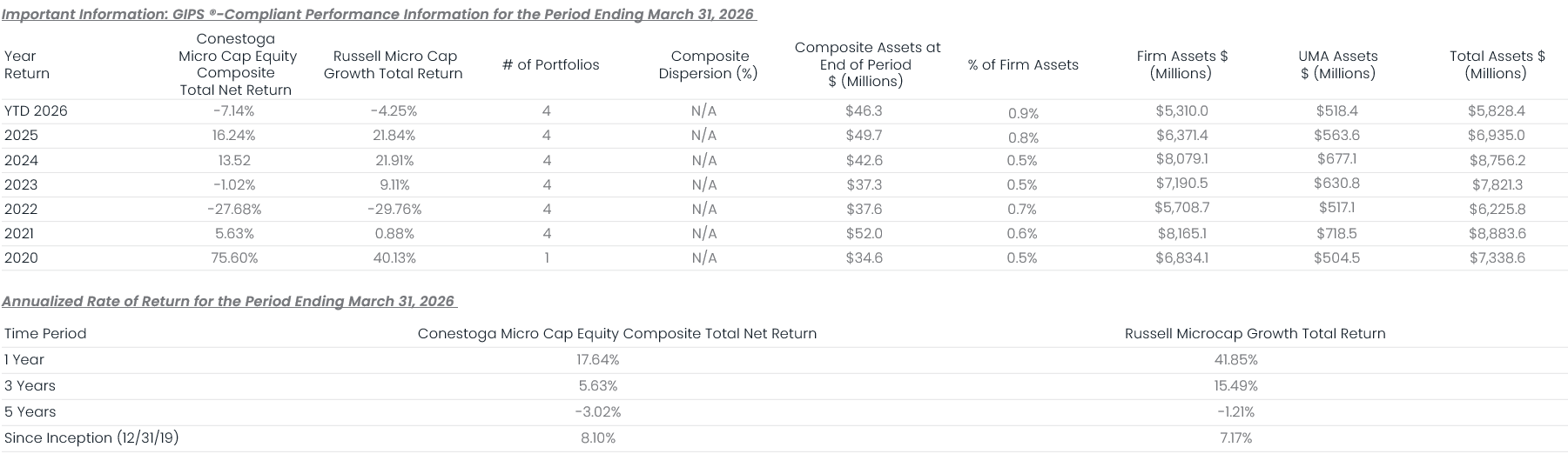
Task: Click the 'Since Inception (12/31/19)' row label
Action: coord(91,437)
